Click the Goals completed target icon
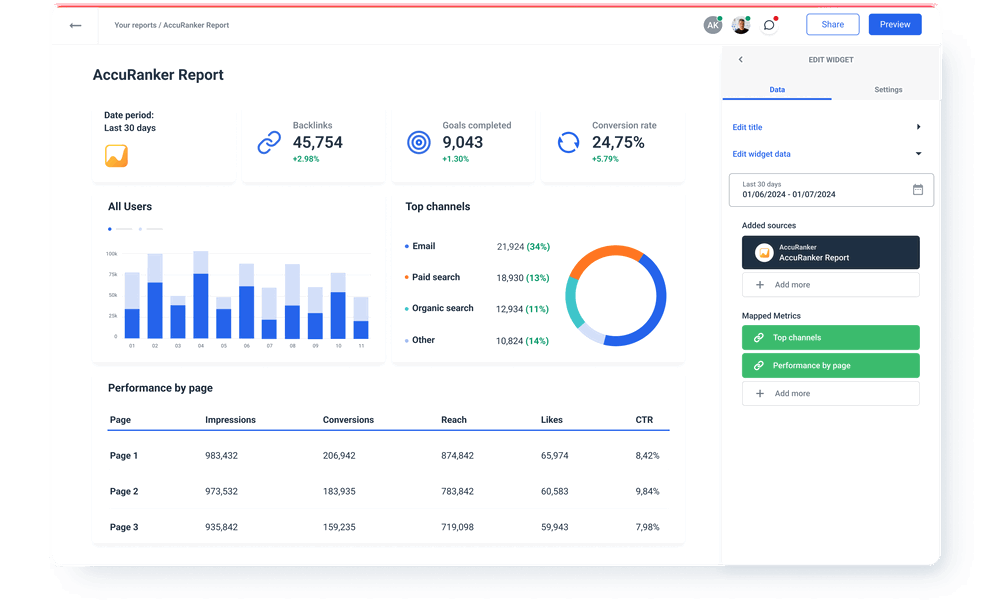The image size is (992, 603). 418,142
